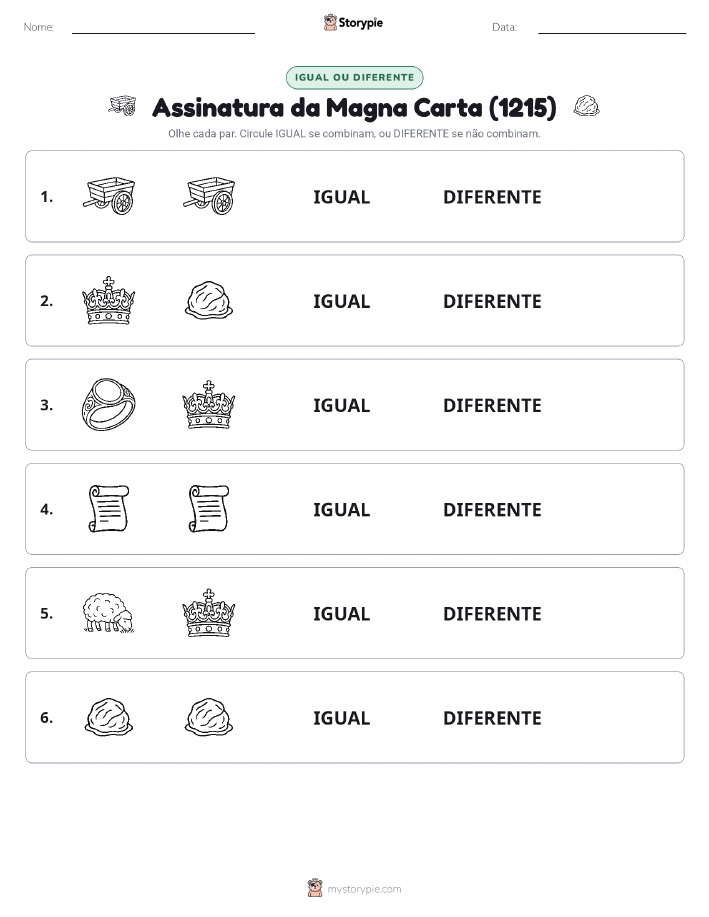Click the first cart image in row 1

(x=109, y=196)
